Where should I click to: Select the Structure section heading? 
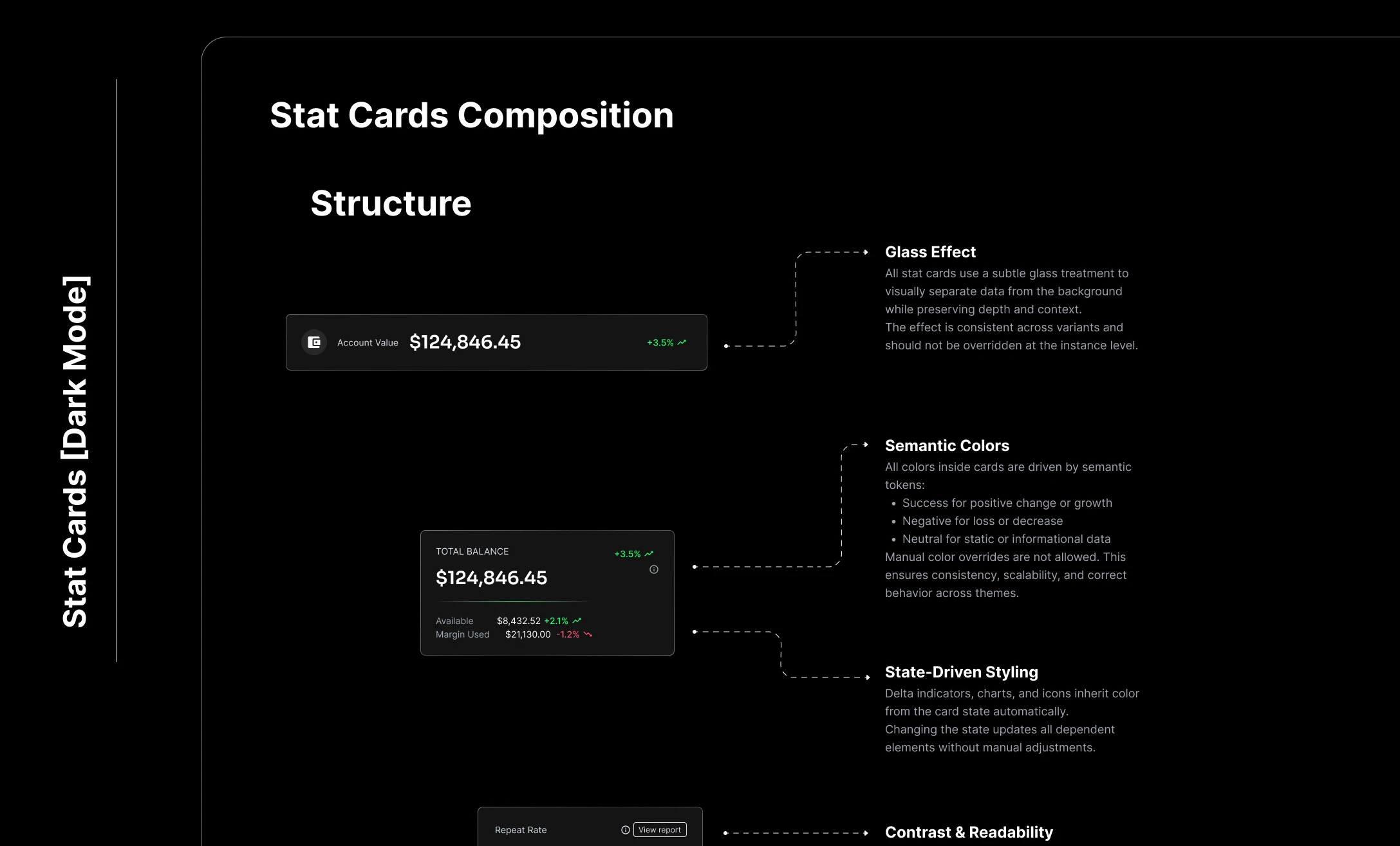[x=390, y=203]
